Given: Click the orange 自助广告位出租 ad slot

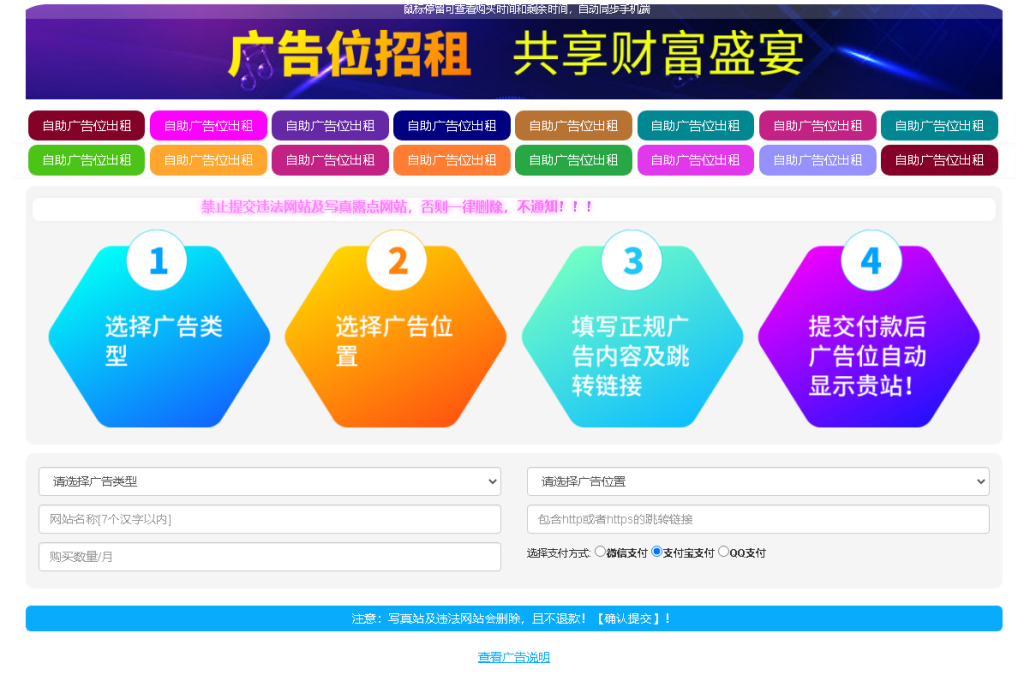Looking at the screenshot, I should [208, 160].
